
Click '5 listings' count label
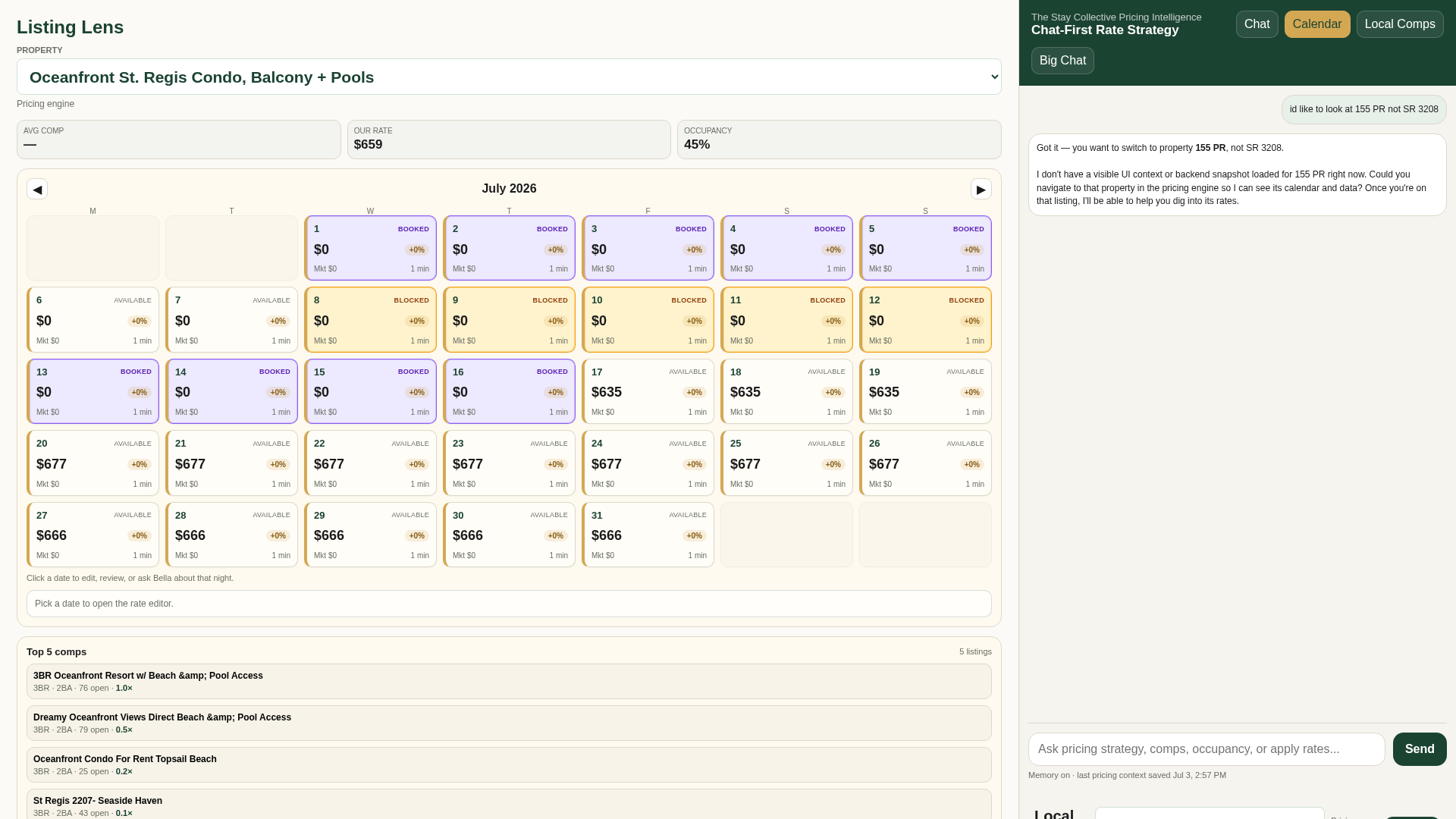click(975, 652)
